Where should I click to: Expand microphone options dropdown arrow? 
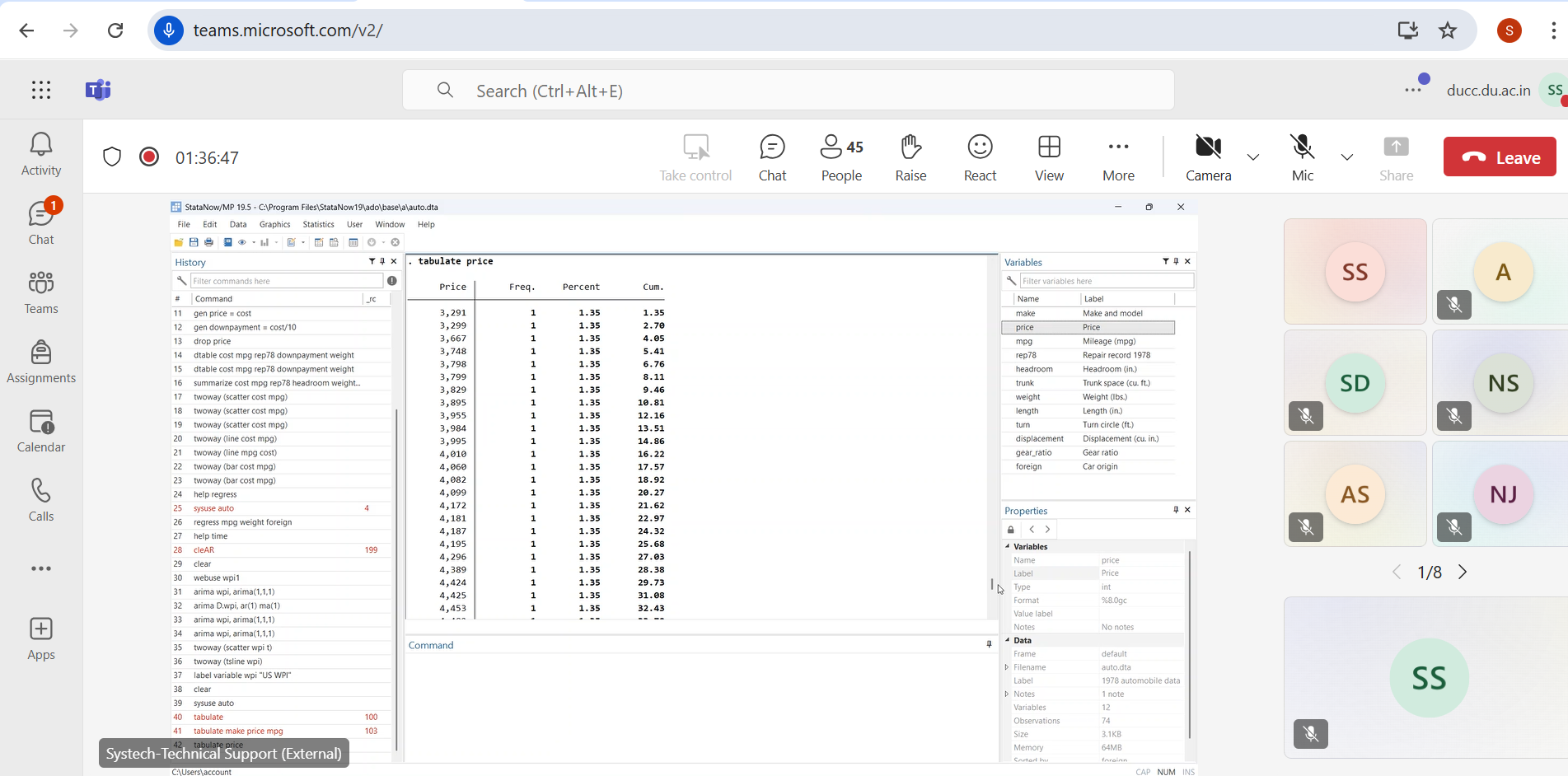point(1347,157)
